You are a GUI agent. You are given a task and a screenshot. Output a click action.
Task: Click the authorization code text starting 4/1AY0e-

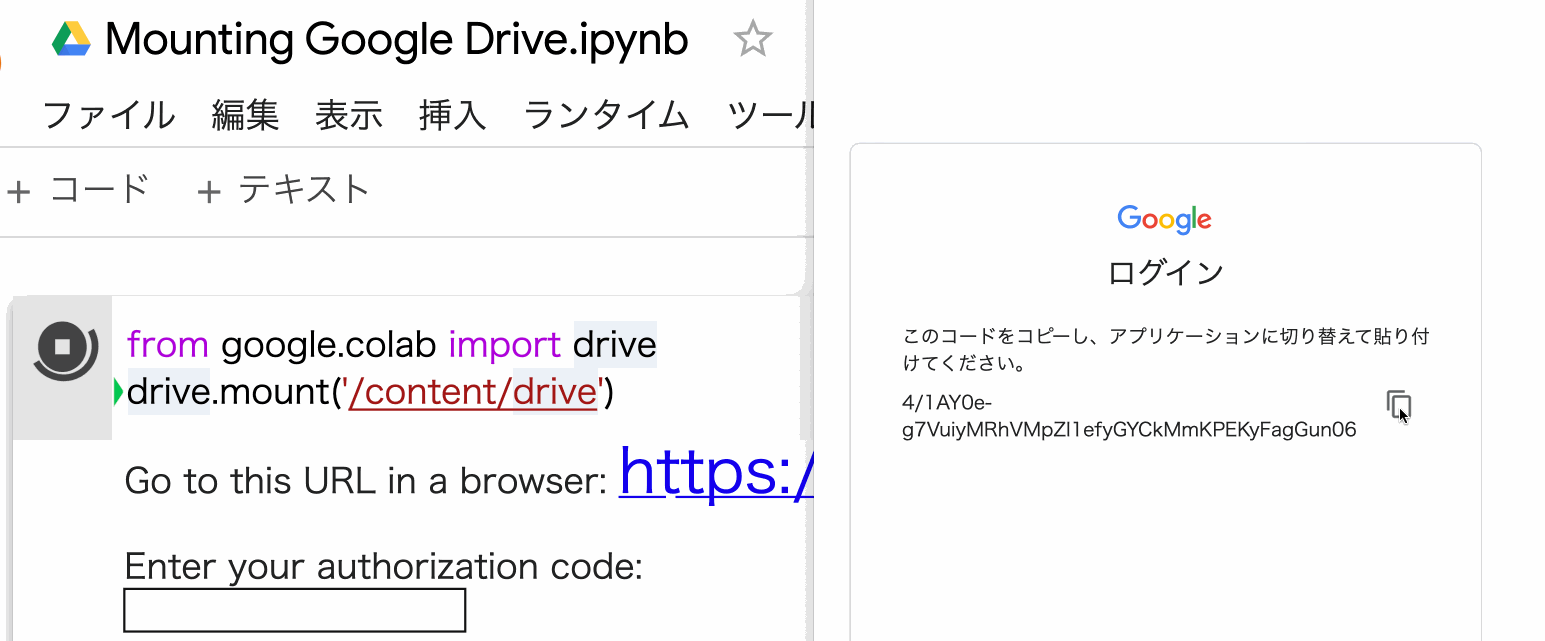pos(1128,417)
